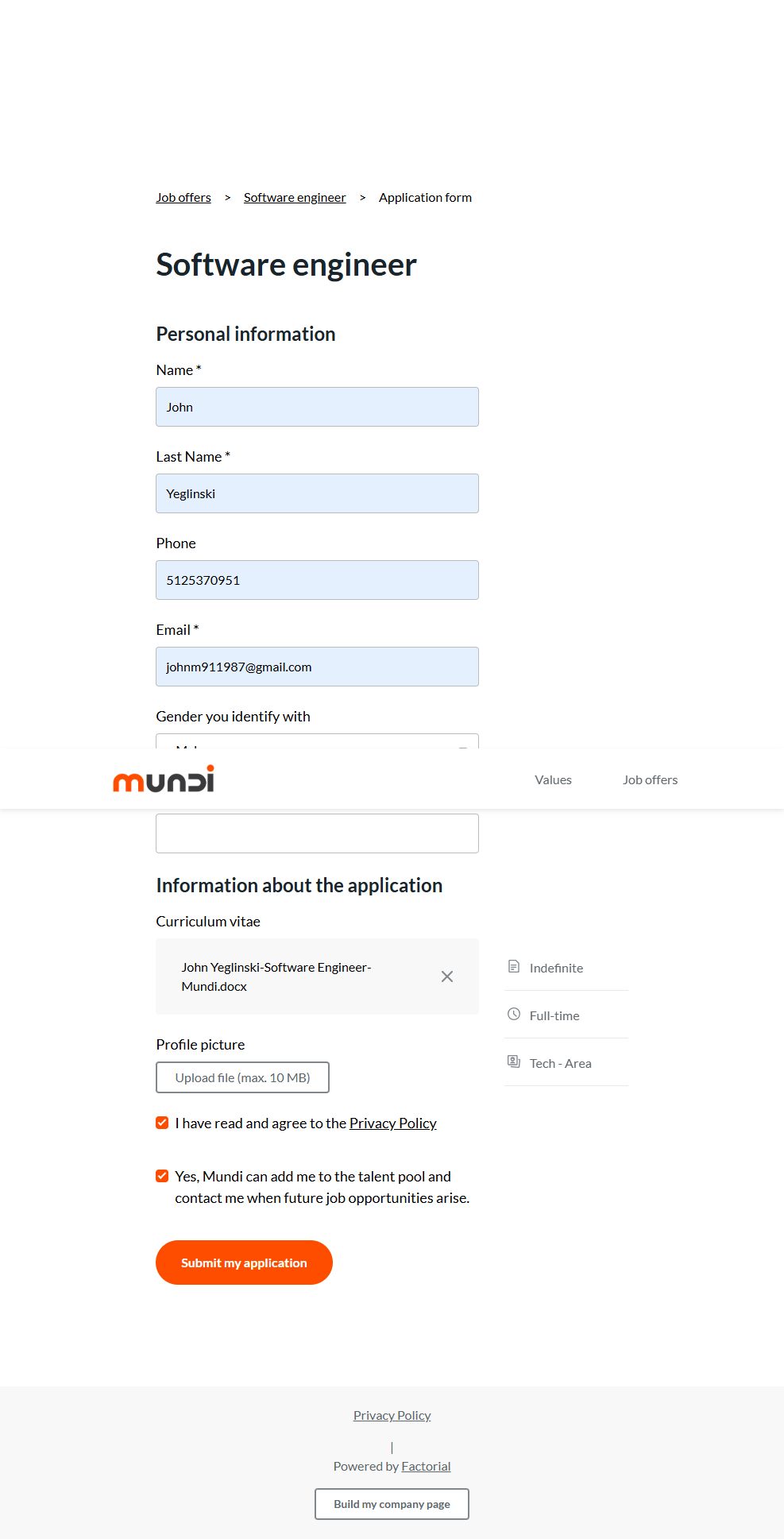Toggle the talent pool consent checkbox
This screenshot has height=1539, width=784.
click(162, 1176)
